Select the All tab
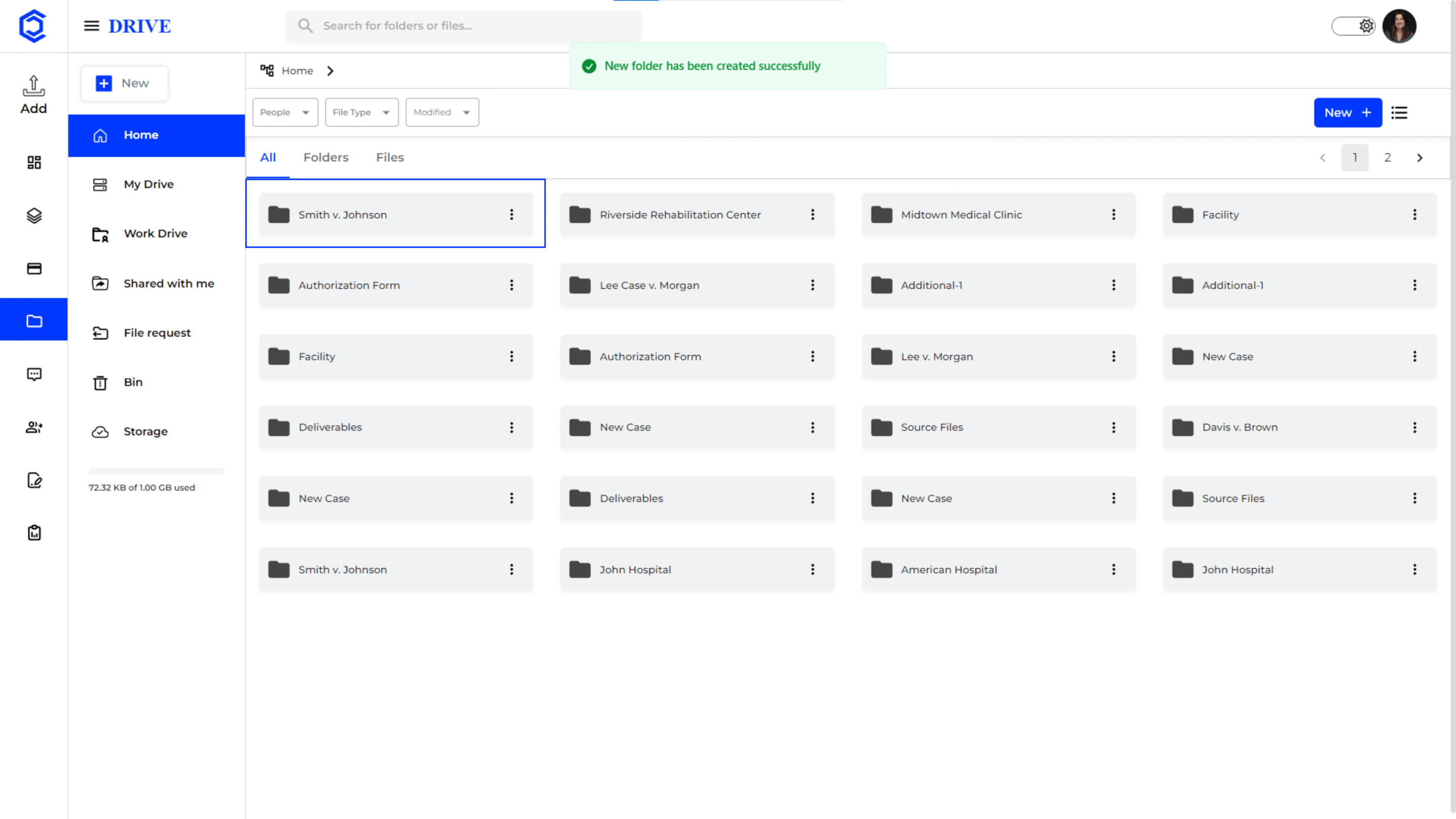Viewport: 1456px width, 819px height. point(268,158)
